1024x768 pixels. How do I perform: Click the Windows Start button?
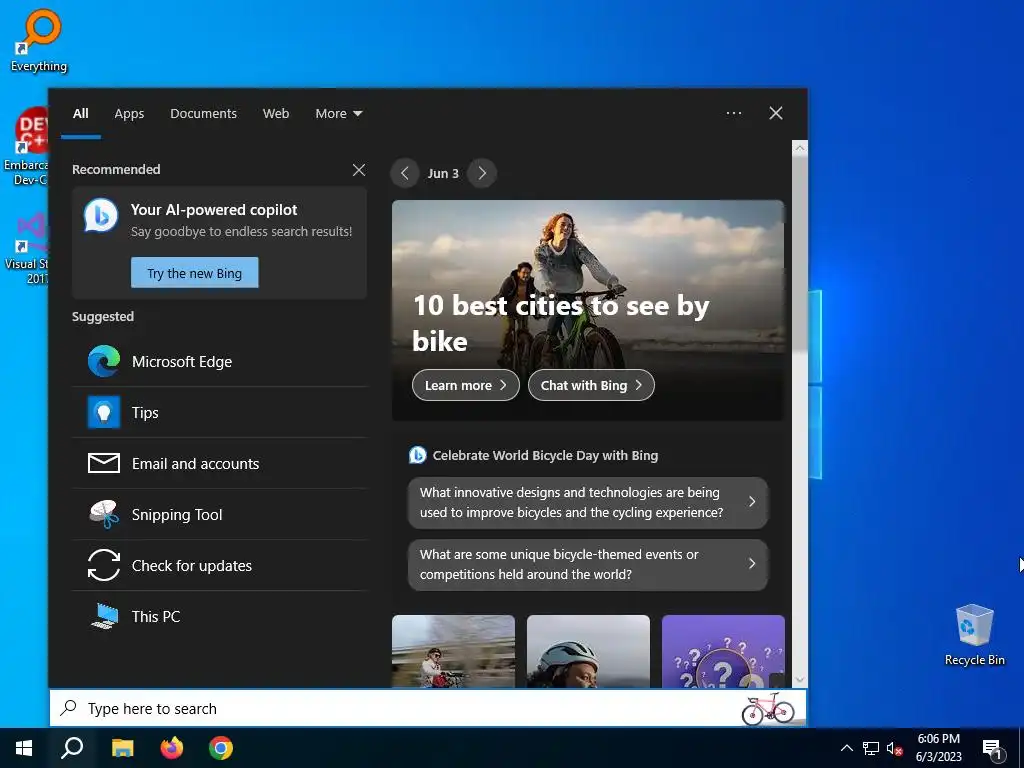click(x=24, y=748)
